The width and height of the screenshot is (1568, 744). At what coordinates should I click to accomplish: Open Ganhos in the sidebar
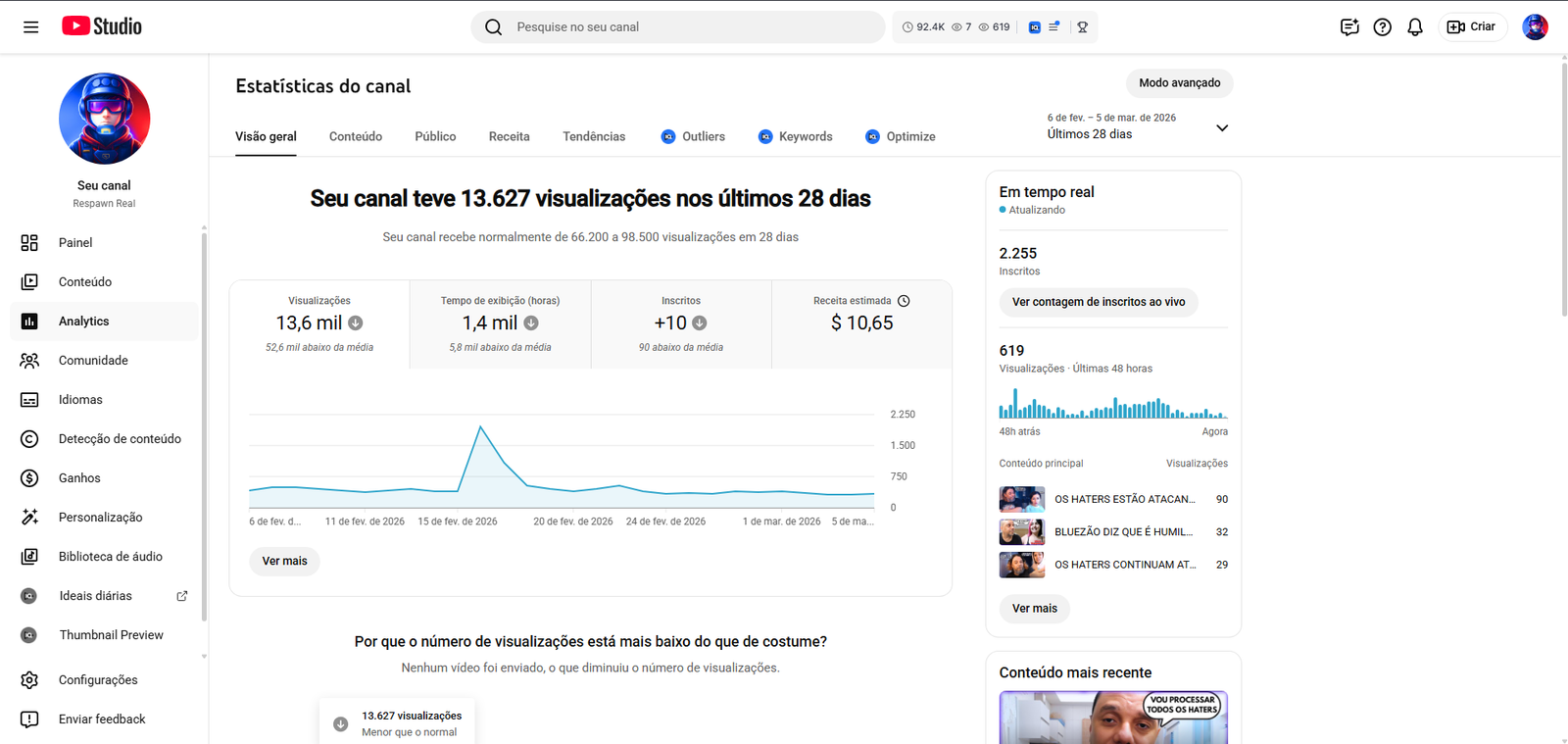pyautogui.click(x=105, y=478)
